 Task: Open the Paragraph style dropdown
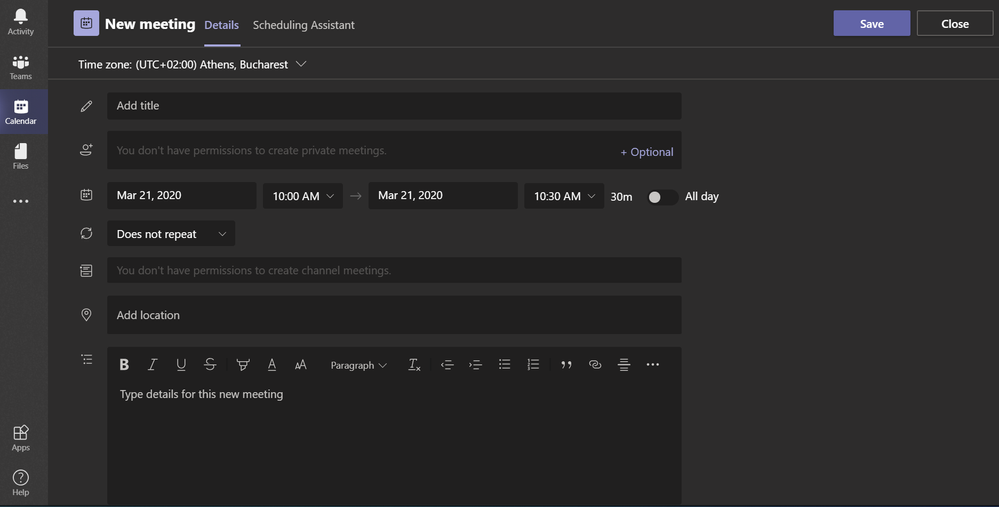click(x=358, y=365)
